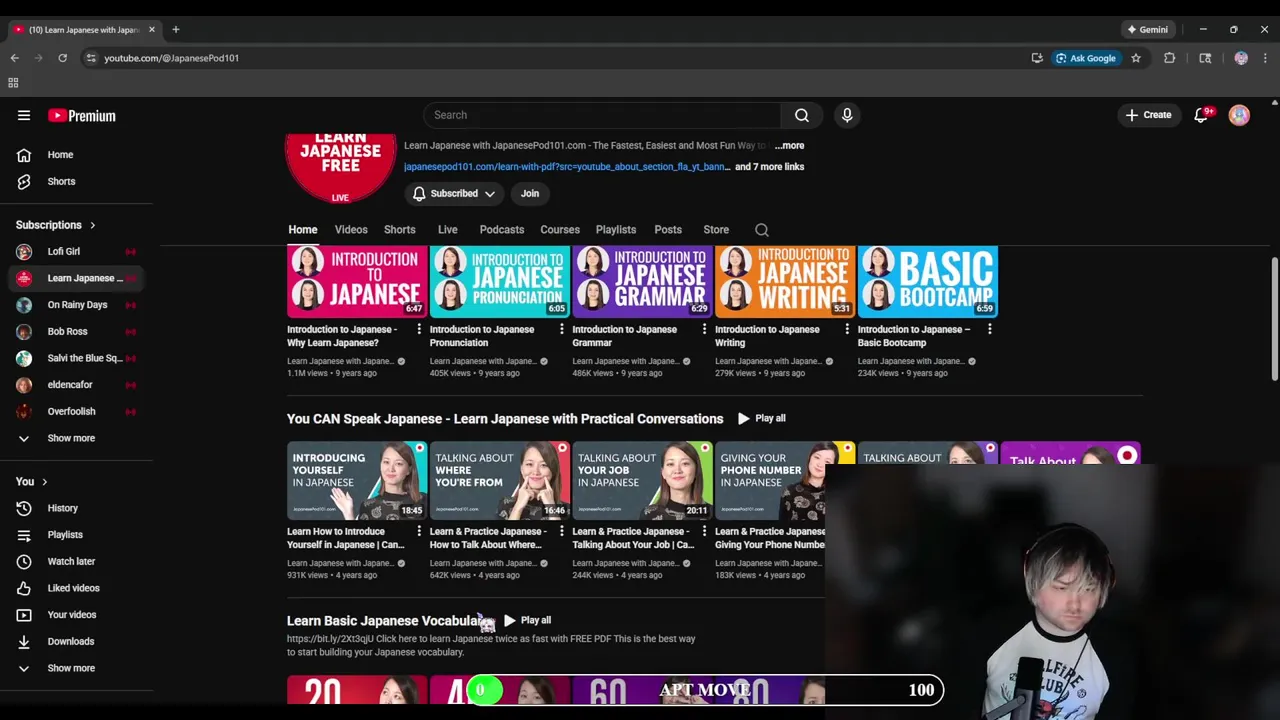
Task: Bookmark this page with star icon
Action: tap(1136, 58)
